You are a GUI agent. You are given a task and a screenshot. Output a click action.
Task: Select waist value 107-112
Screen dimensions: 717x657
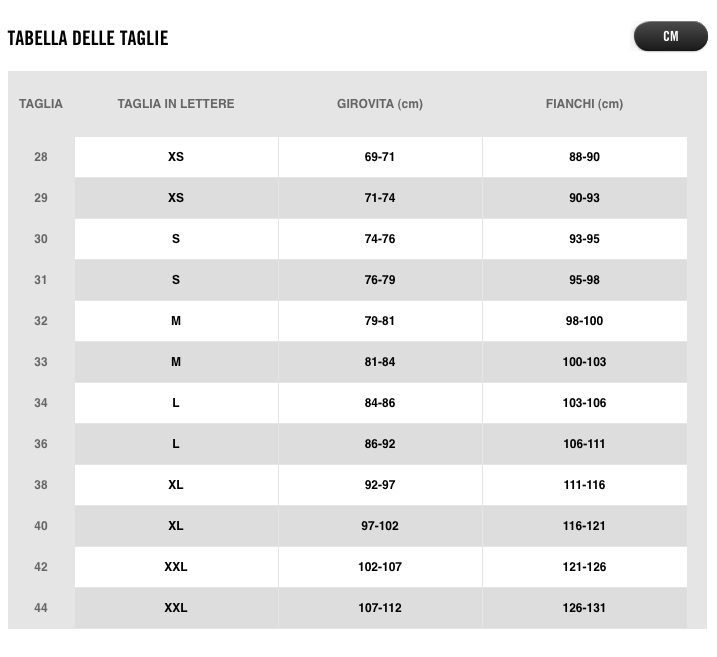tap(380, 608)
